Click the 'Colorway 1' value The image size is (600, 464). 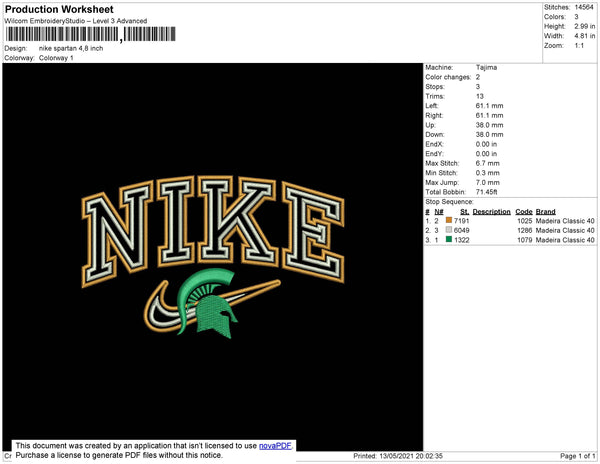click(56, 58)
